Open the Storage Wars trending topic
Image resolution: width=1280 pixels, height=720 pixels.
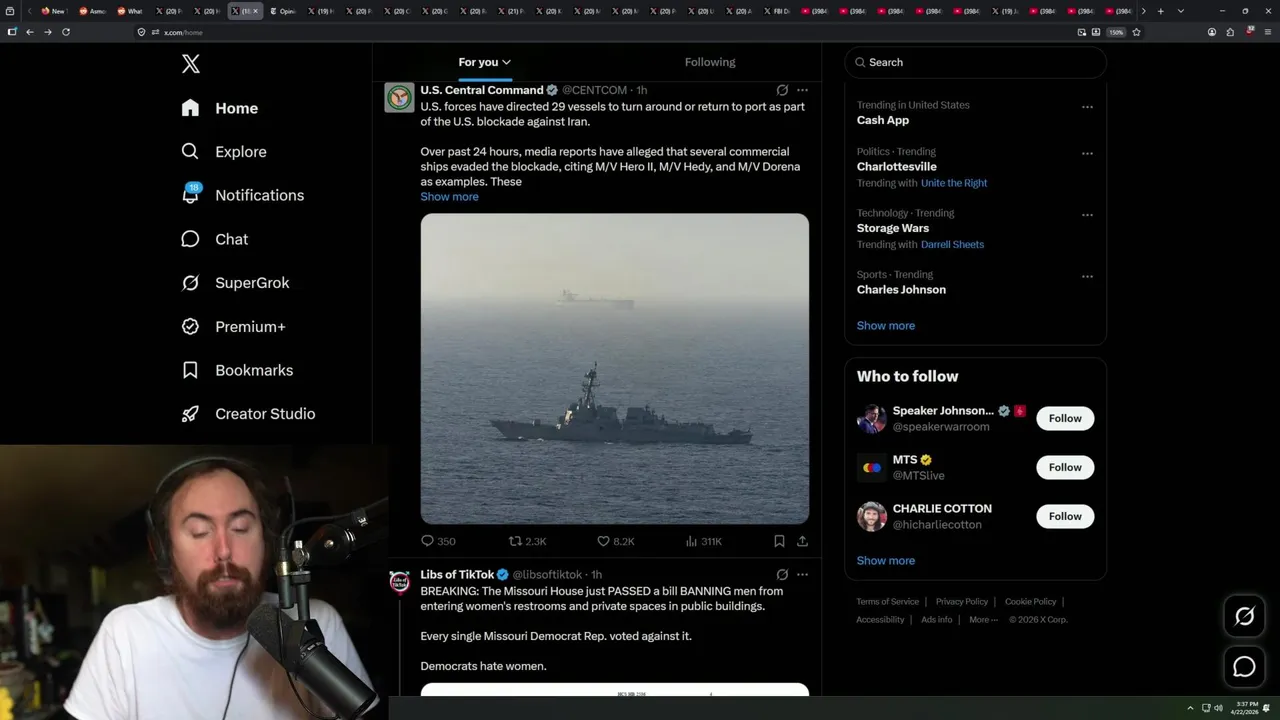[x=892, y=228]
